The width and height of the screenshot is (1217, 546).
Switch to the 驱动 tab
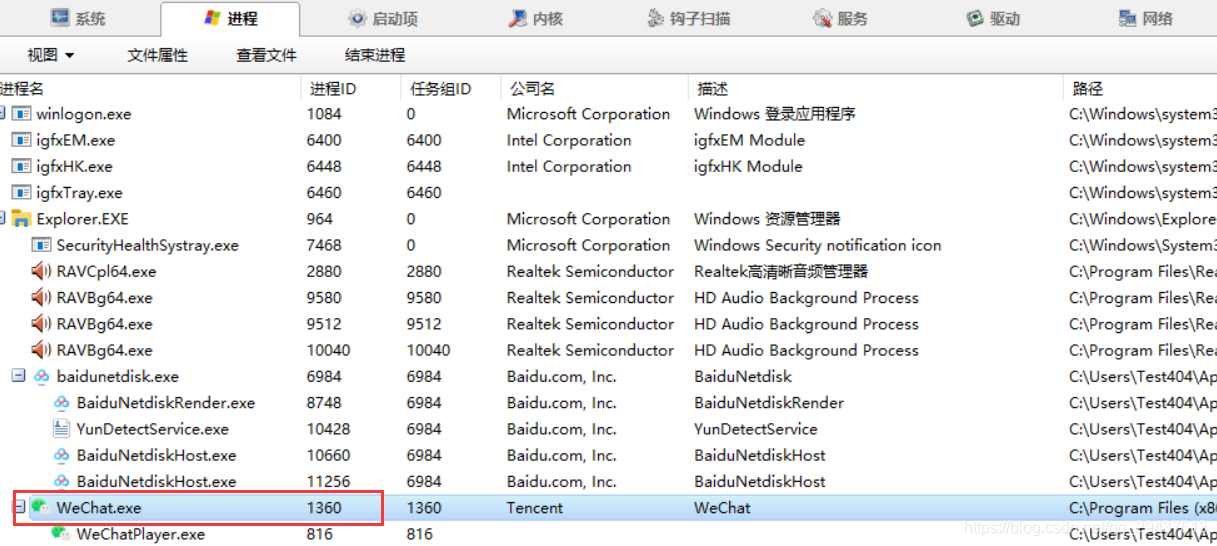[994, 18]
